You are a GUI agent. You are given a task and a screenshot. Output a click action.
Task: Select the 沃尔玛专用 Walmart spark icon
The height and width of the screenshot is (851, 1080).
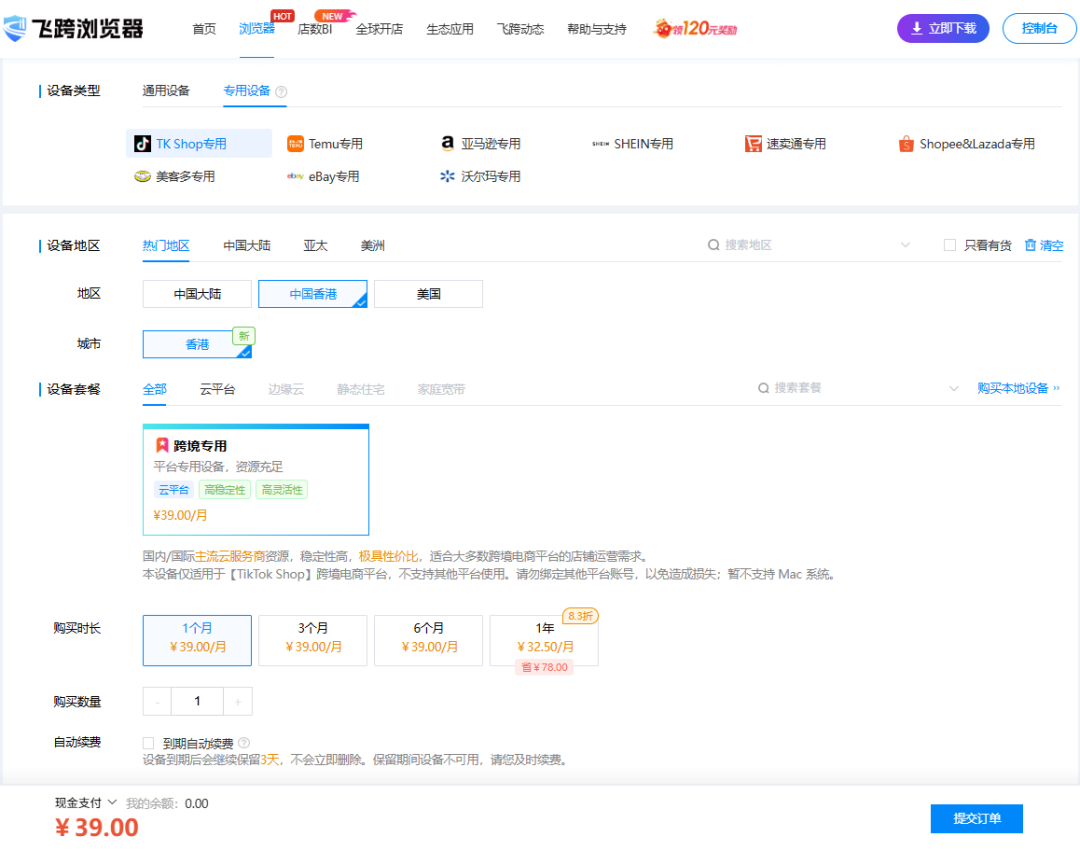(448, 176)
